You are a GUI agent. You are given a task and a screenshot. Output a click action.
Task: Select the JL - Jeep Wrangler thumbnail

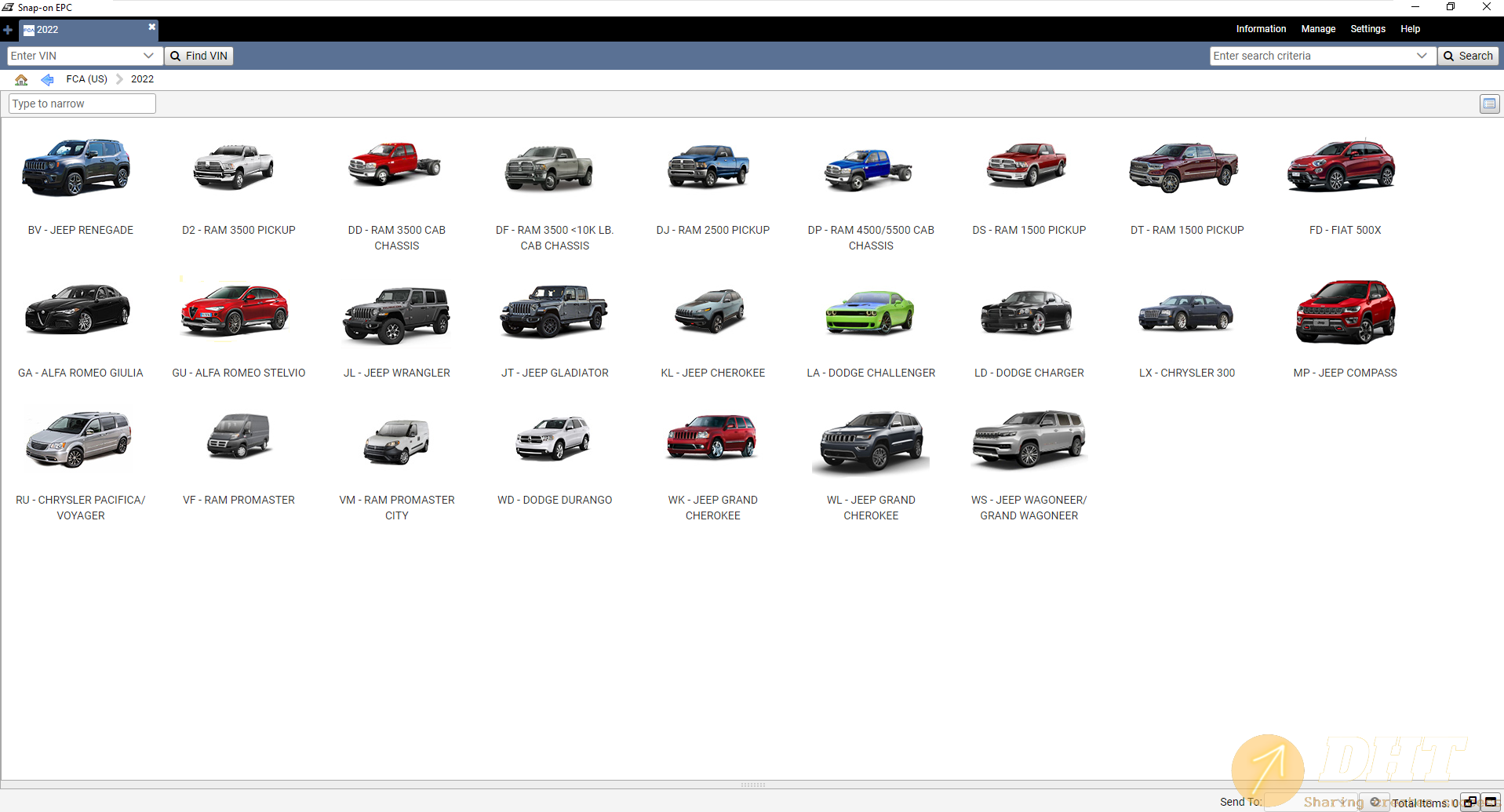tap(396, 314)
